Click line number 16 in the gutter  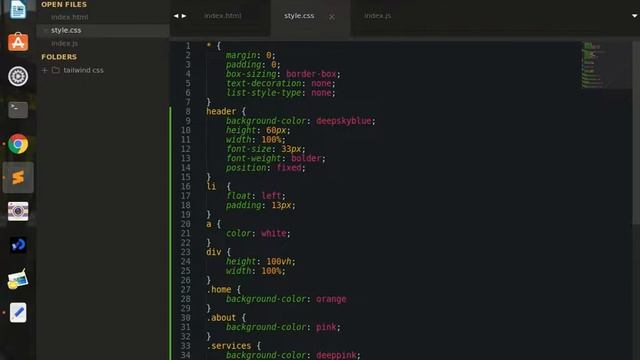click(x=186, y=187)
